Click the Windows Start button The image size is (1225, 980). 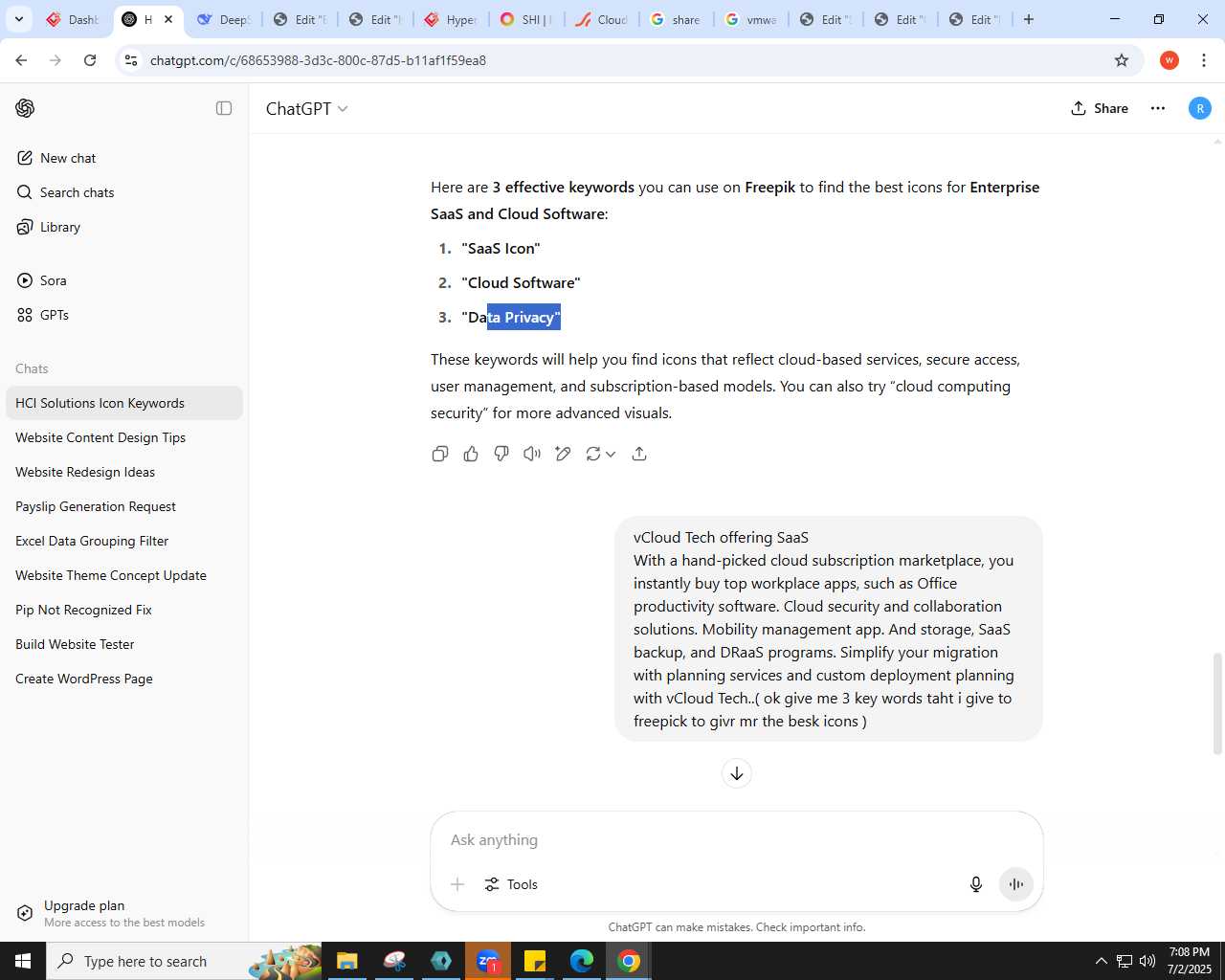pos(23,961)
